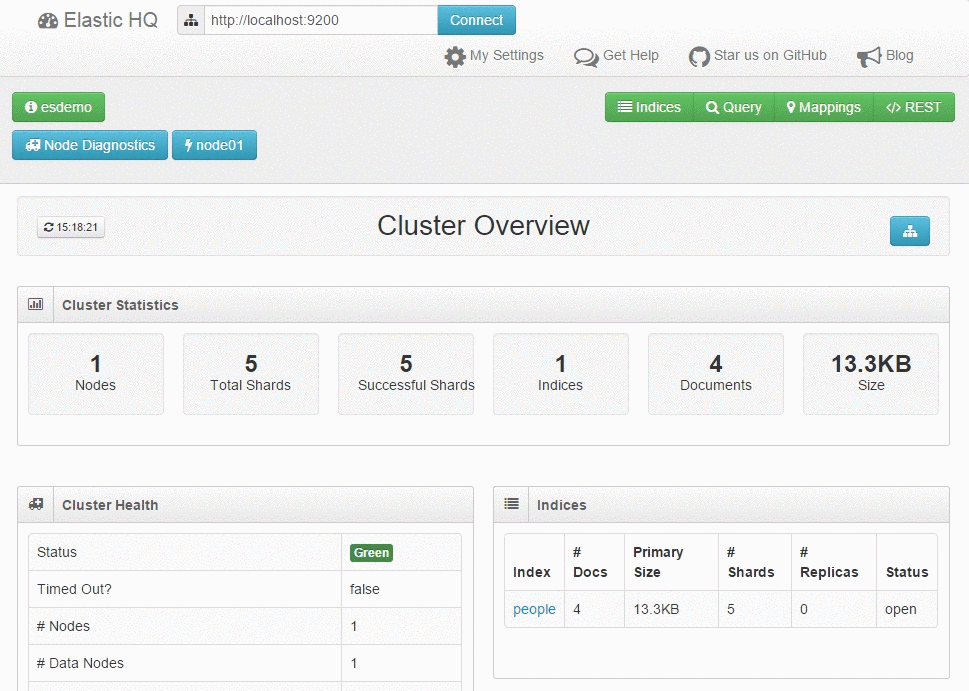Image resolution: width=969 pixels, height=691 pixels.
Task: Open the Query menu item
Action: (x=734, y=107)
